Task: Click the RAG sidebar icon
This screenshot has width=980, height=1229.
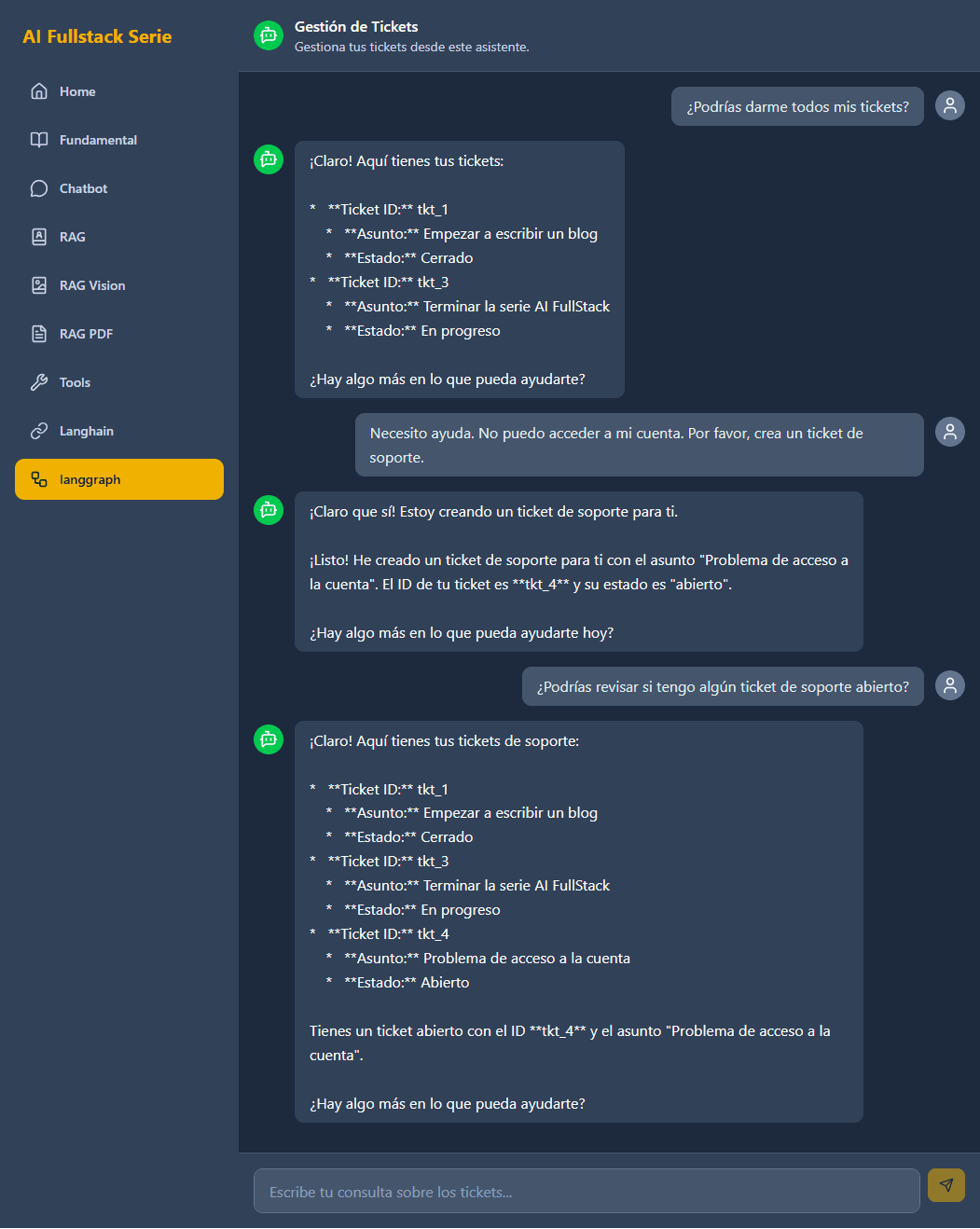Action: 39,237
